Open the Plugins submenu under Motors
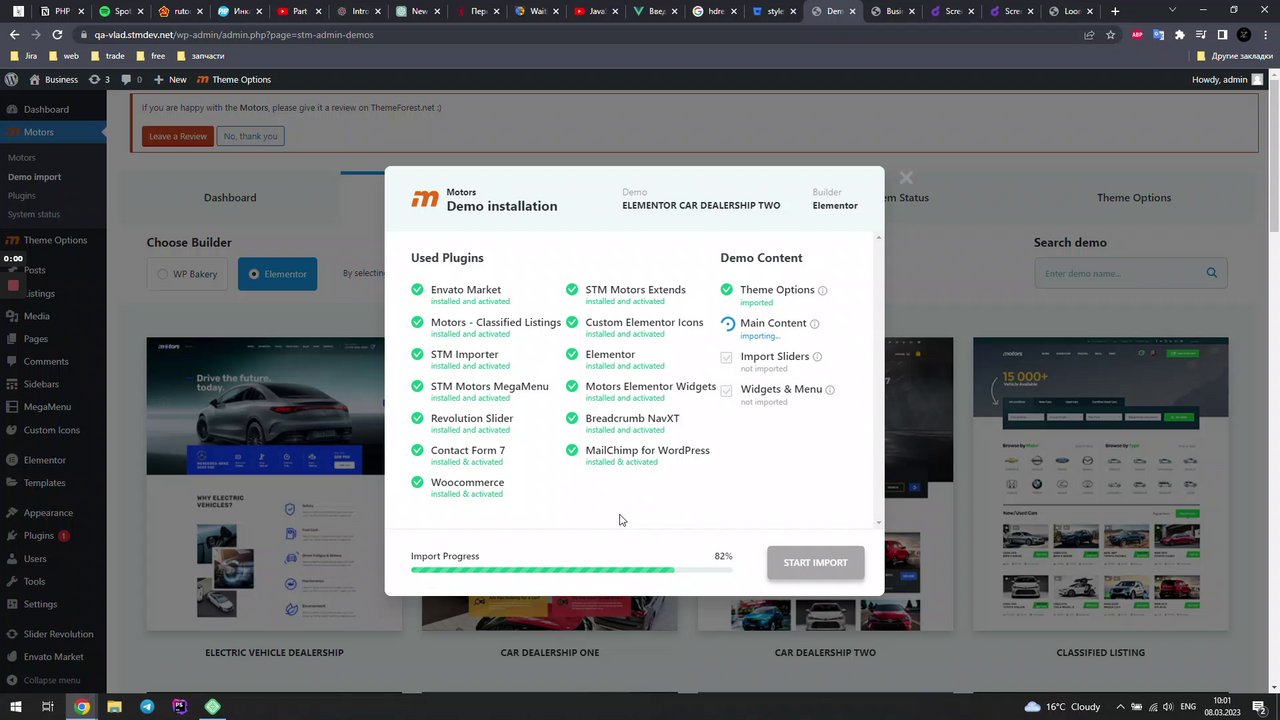The image size is (1280, 720). 22,195
